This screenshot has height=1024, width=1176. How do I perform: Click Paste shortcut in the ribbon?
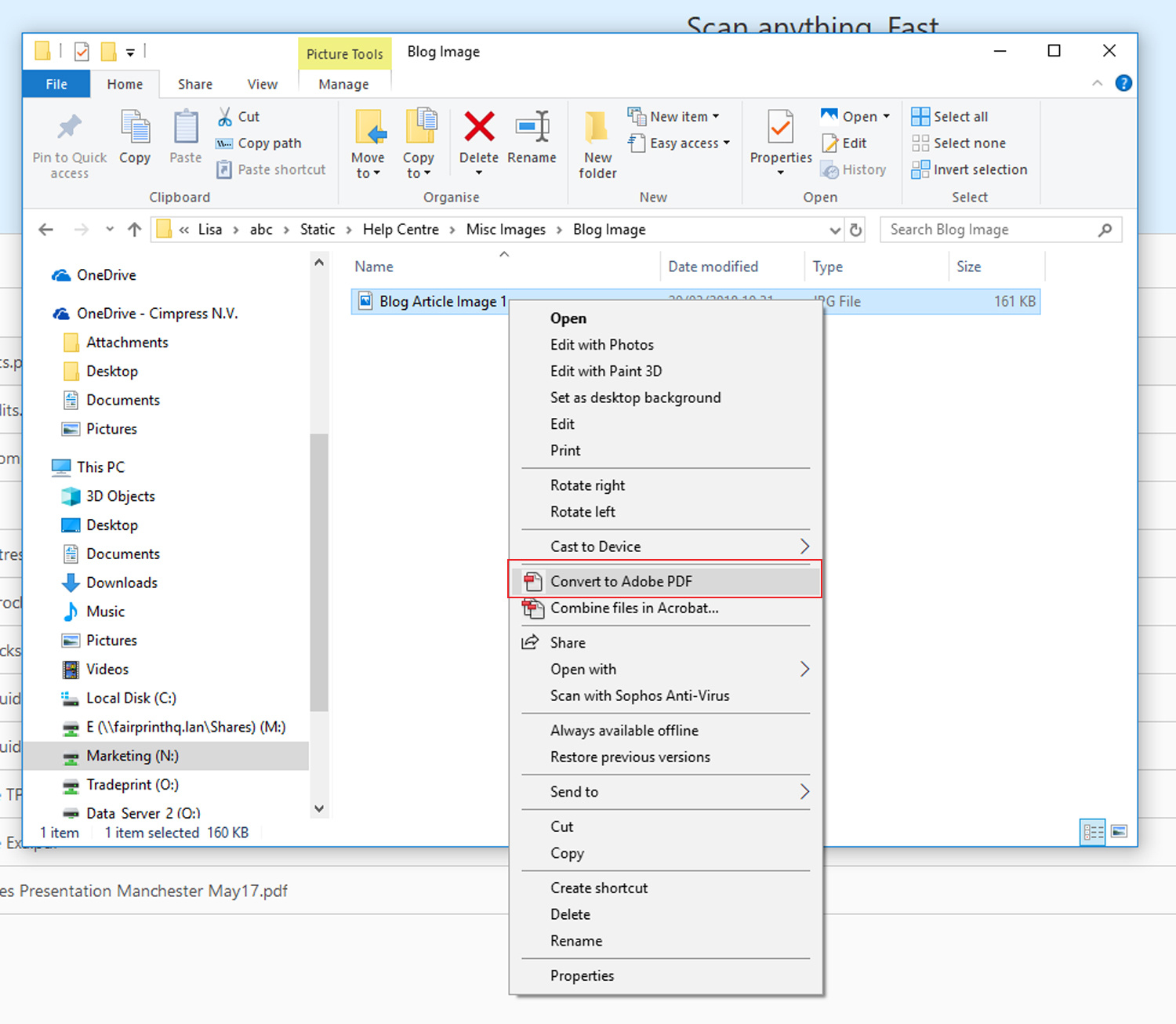[x=270, y=169]
